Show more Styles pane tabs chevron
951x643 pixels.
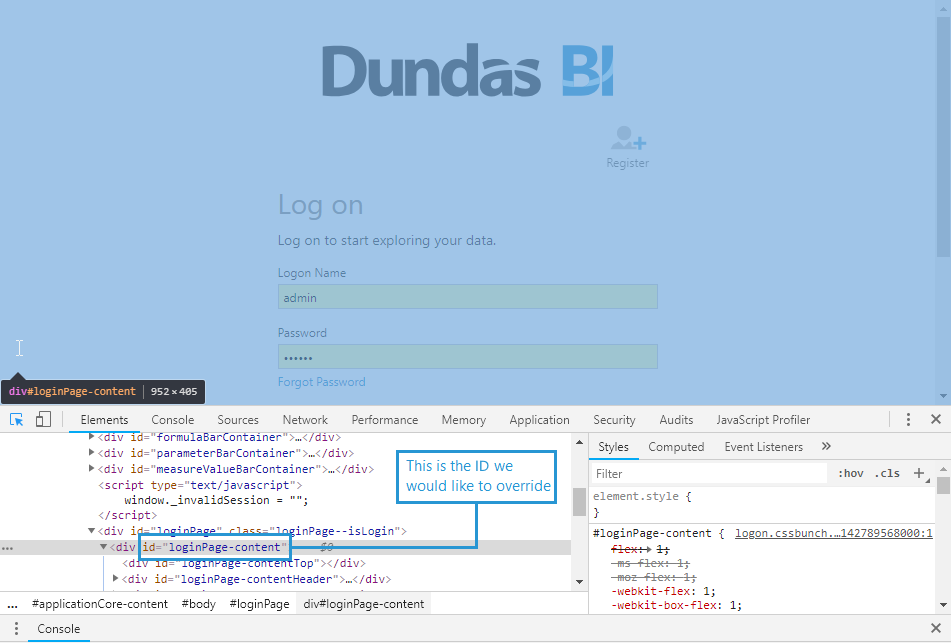[826, 447]
